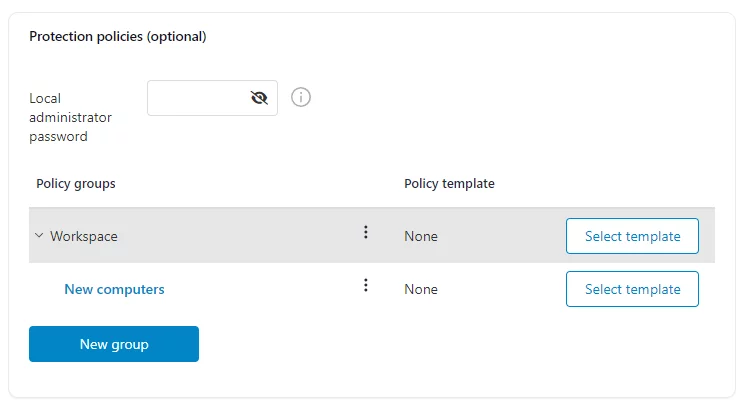Open the New computers group link
This screenshot has width=745, height=410.
coord(114,289)
